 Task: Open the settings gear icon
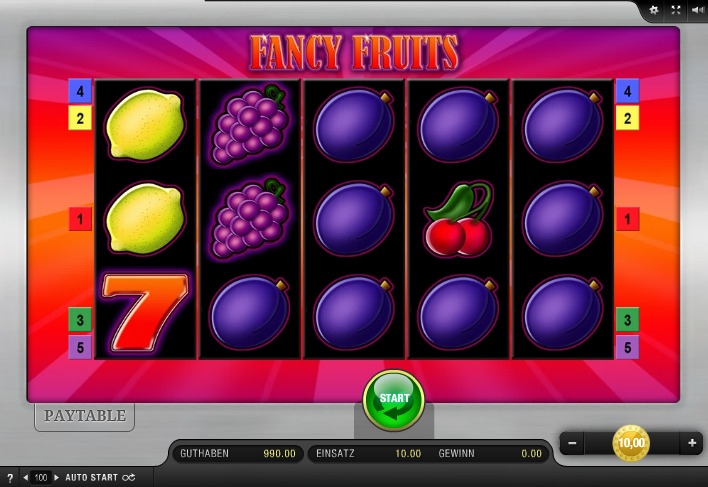coord(653,10)
